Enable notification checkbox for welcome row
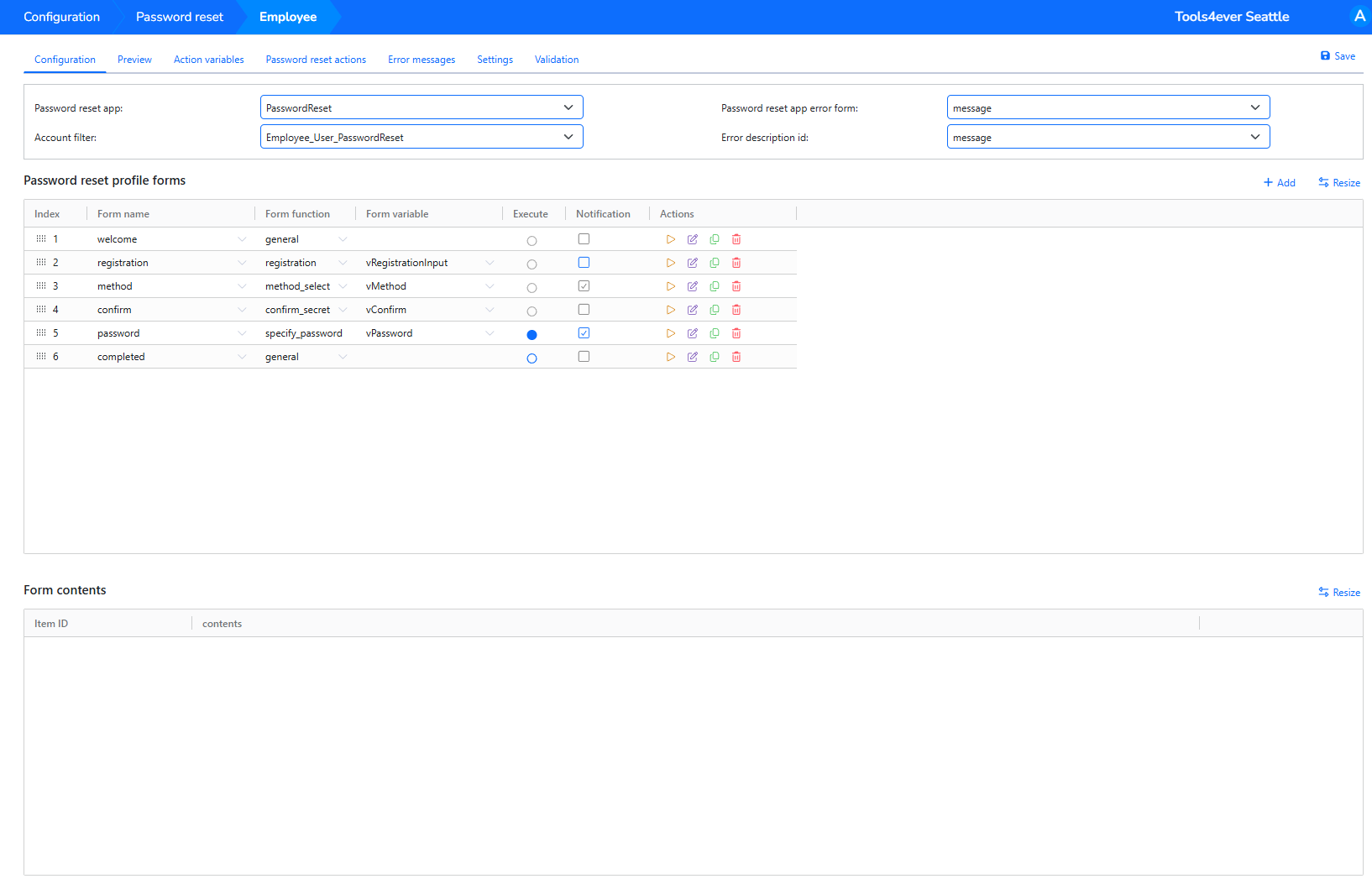This screenshot has height=884, width=1372. point(584,239)
